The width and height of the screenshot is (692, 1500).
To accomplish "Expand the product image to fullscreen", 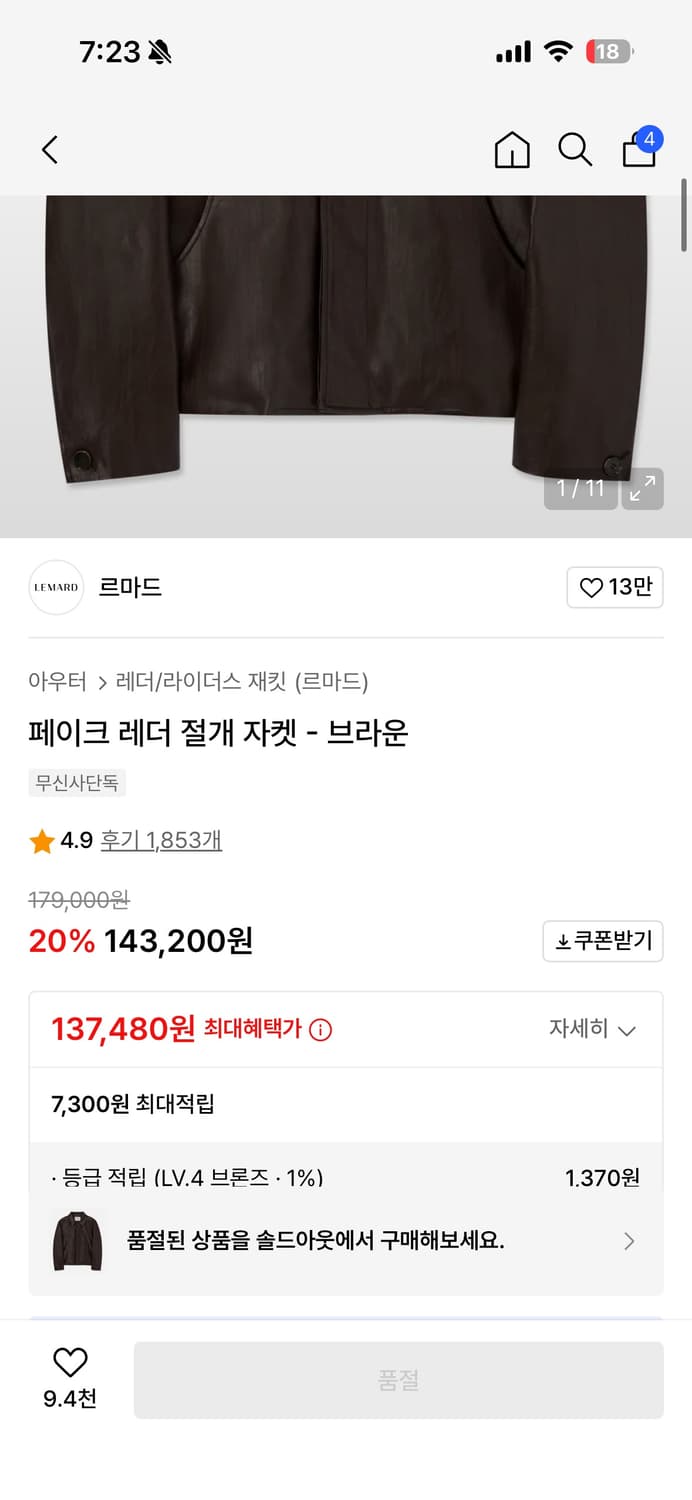I will (643, 489).
